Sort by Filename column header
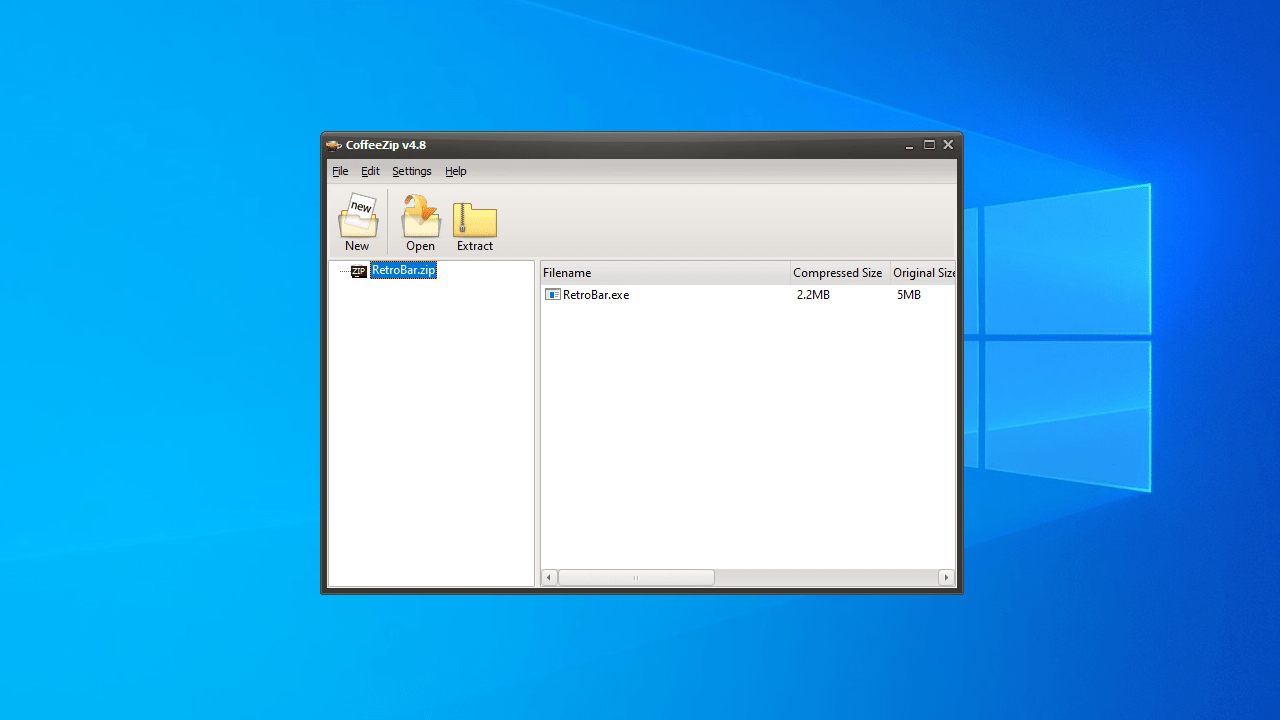This screenshot has width=1280, height=720. (665, 273)
